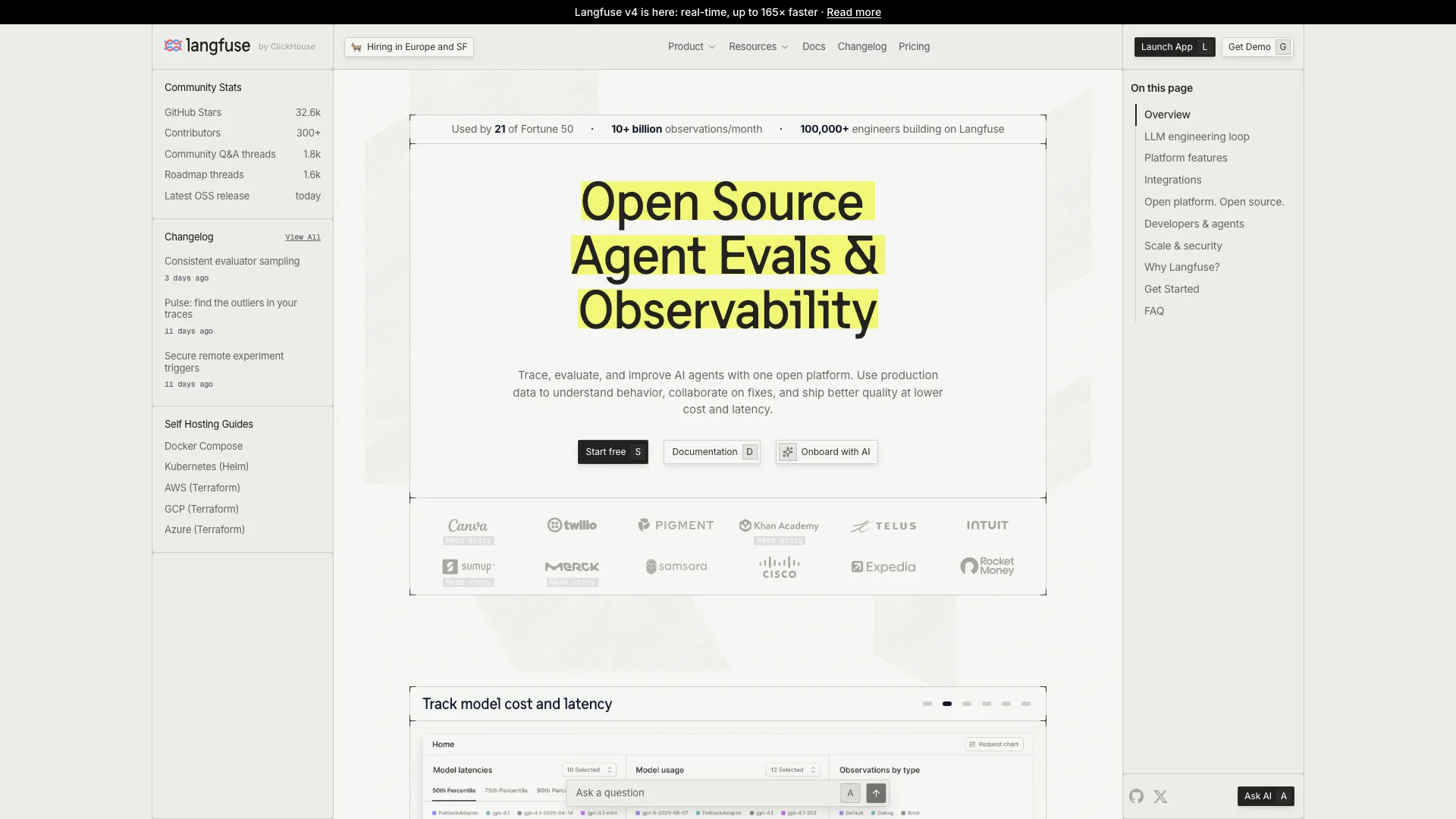1456x819 pixels.
Task: Jump to the FAQ section
Action: click(x=1154, y=311)
